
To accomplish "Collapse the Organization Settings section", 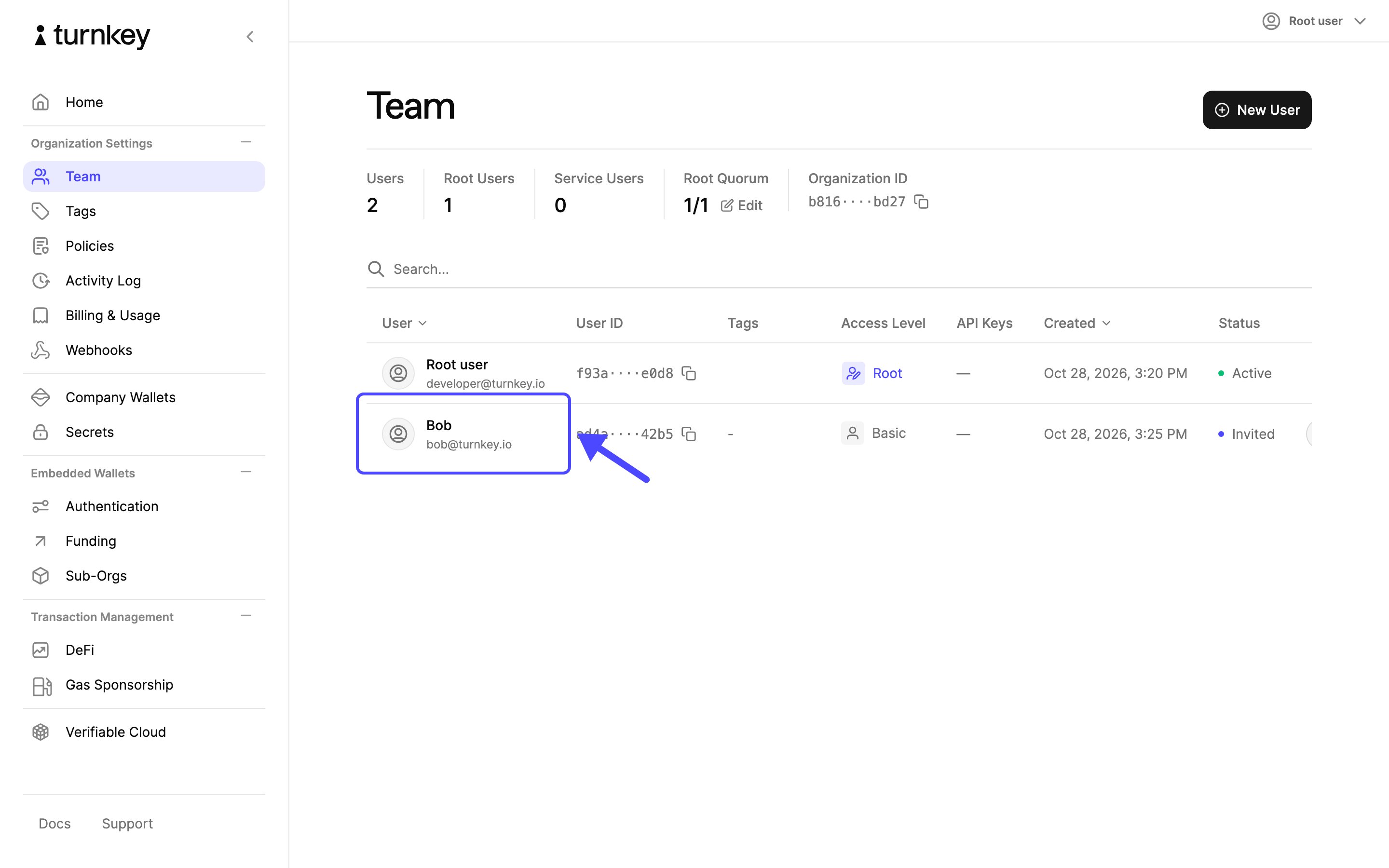I will click(245, 142).
